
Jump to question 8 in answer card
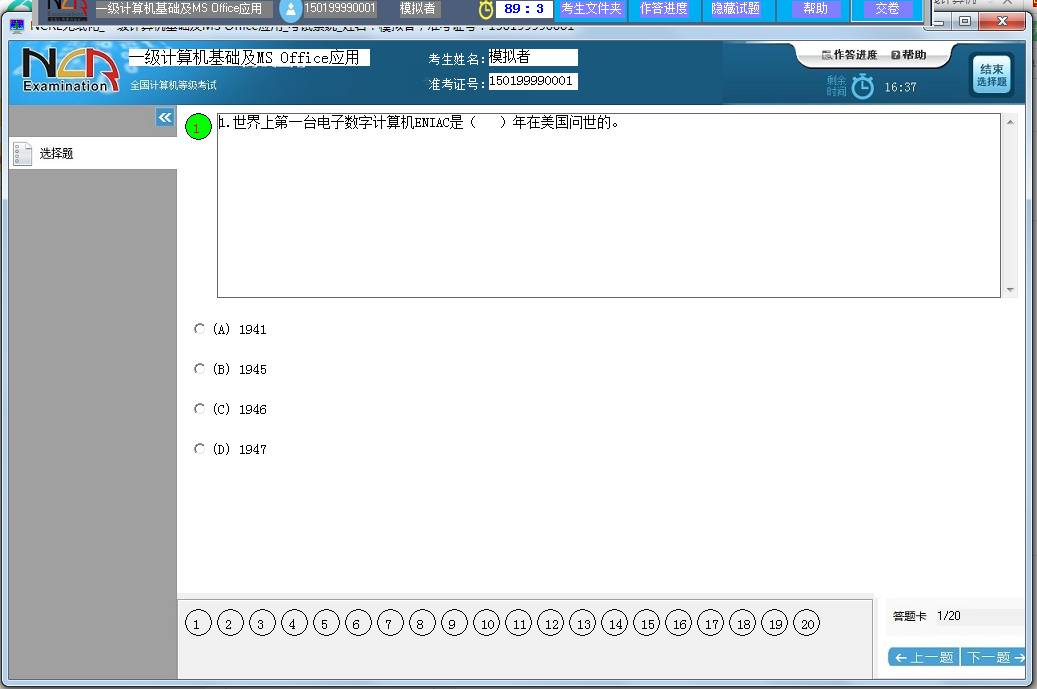pos(422,624)
